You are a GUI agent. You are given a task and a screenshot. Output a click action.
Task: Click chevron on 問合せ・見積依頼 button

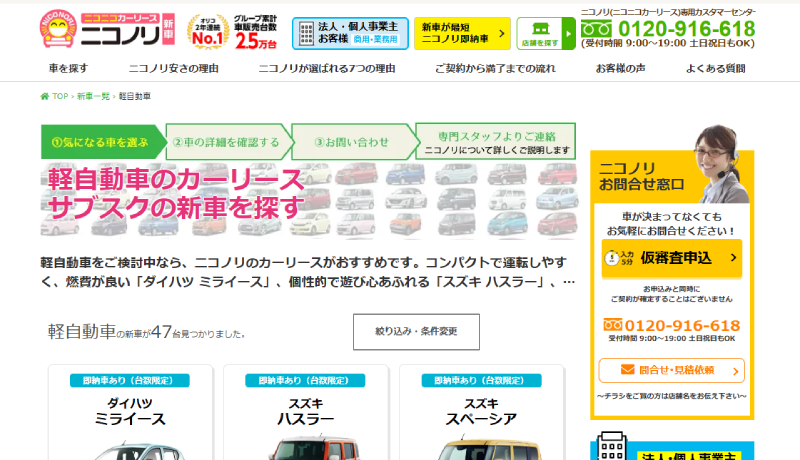click(735, 371)
